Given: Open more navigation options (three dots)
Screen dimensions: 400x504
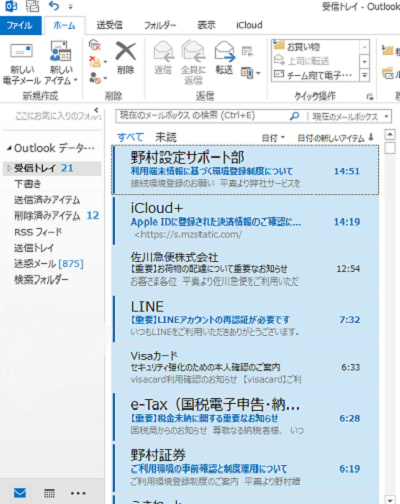Looking at the screenshot, I should coord(78,493).
